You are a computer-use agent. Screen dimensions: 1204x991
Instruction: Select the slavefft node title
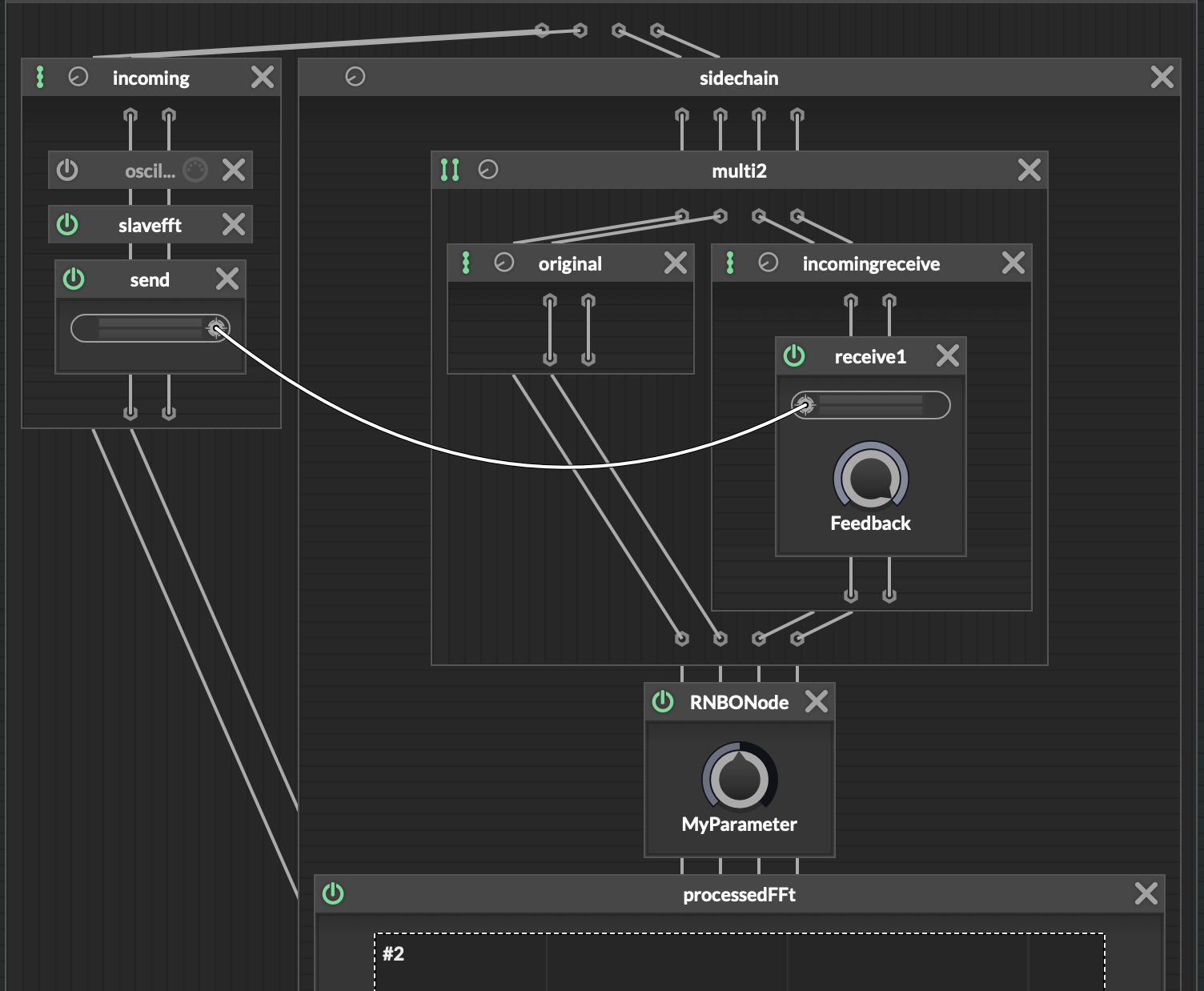point(150,225)
